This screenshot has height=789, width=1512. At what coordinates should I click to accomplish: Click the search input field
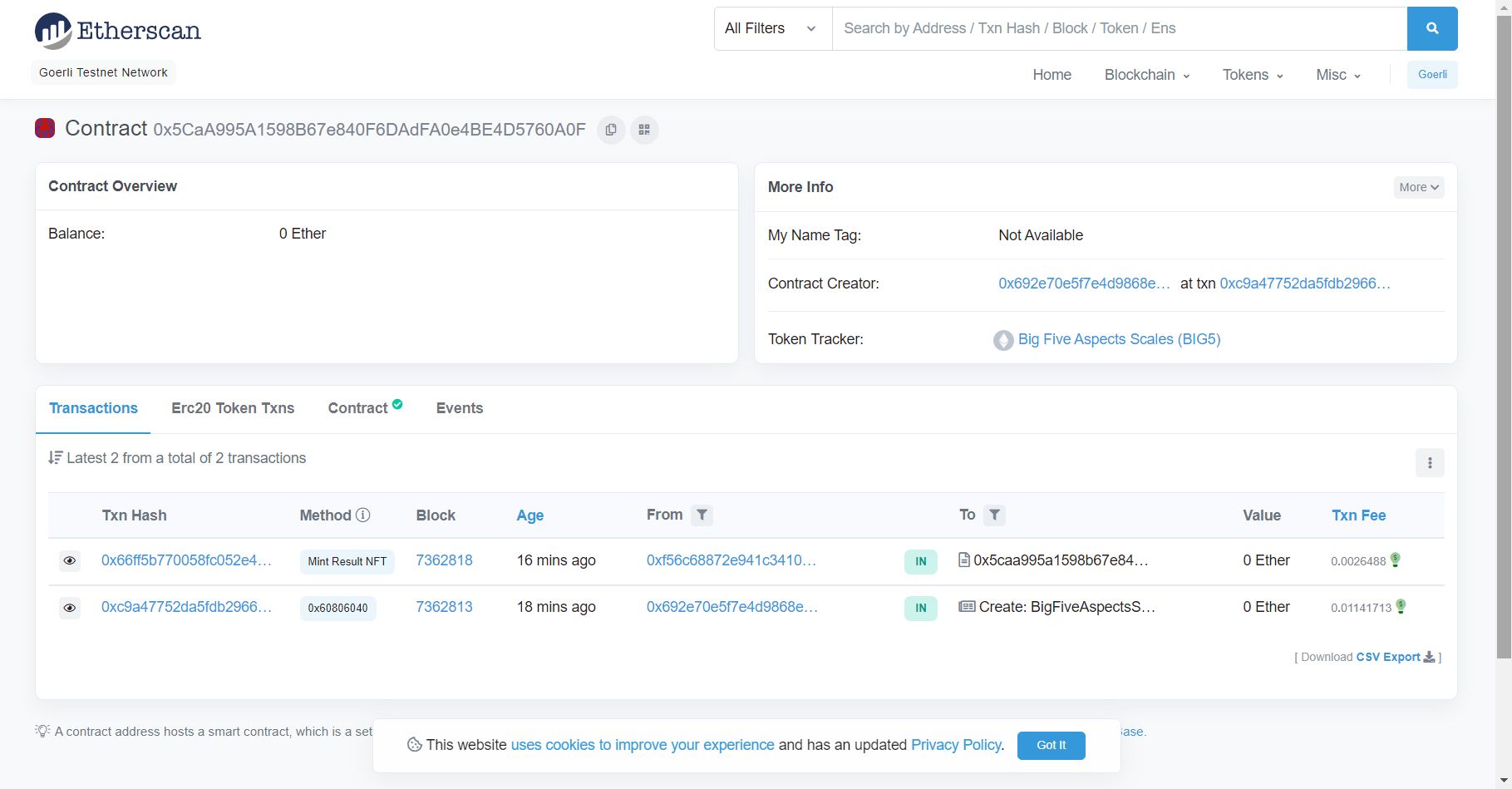(1120, 28)
